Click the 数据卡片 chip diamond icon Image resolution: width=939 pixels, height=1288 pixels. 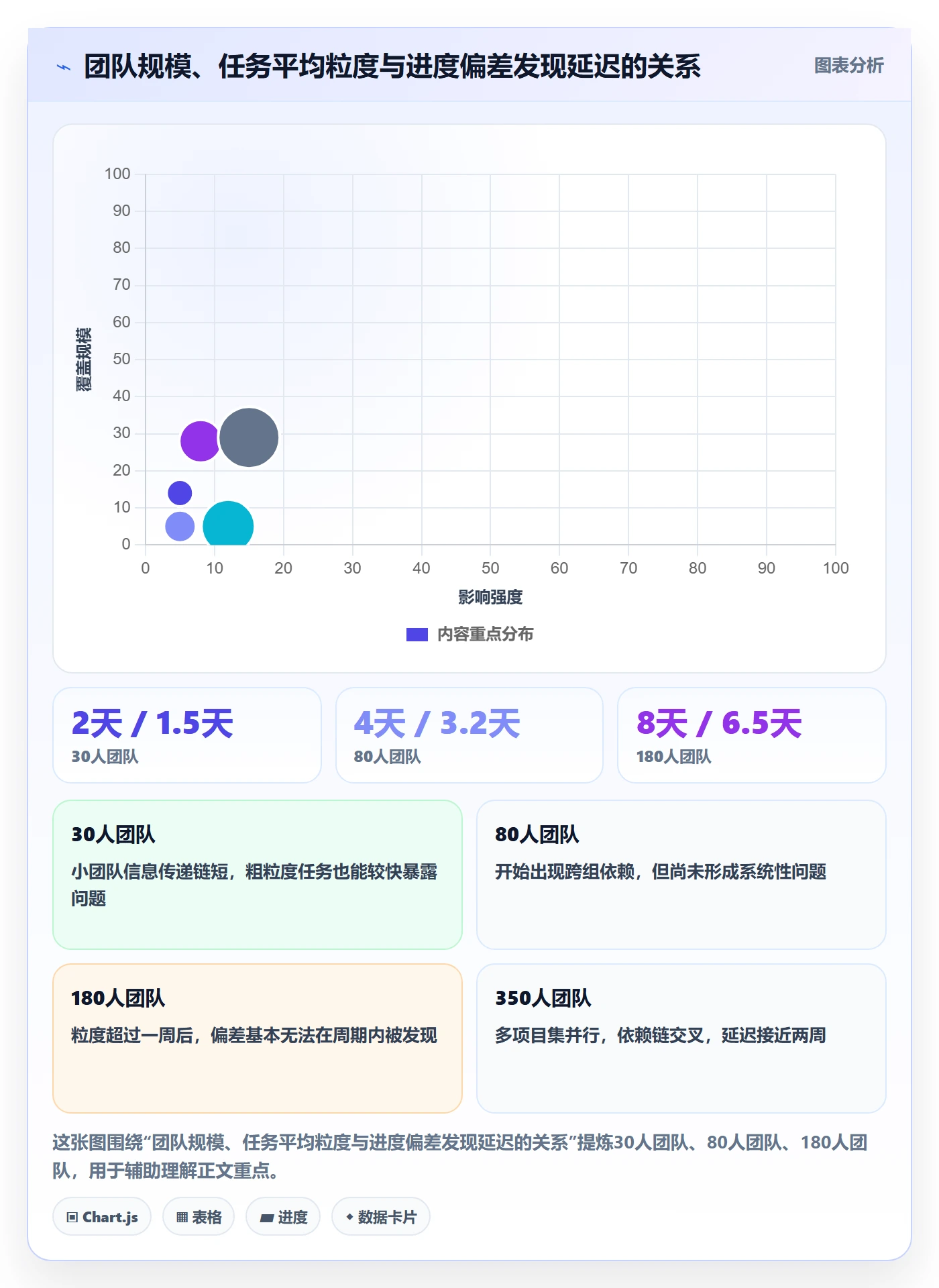tap(349, 1217)
